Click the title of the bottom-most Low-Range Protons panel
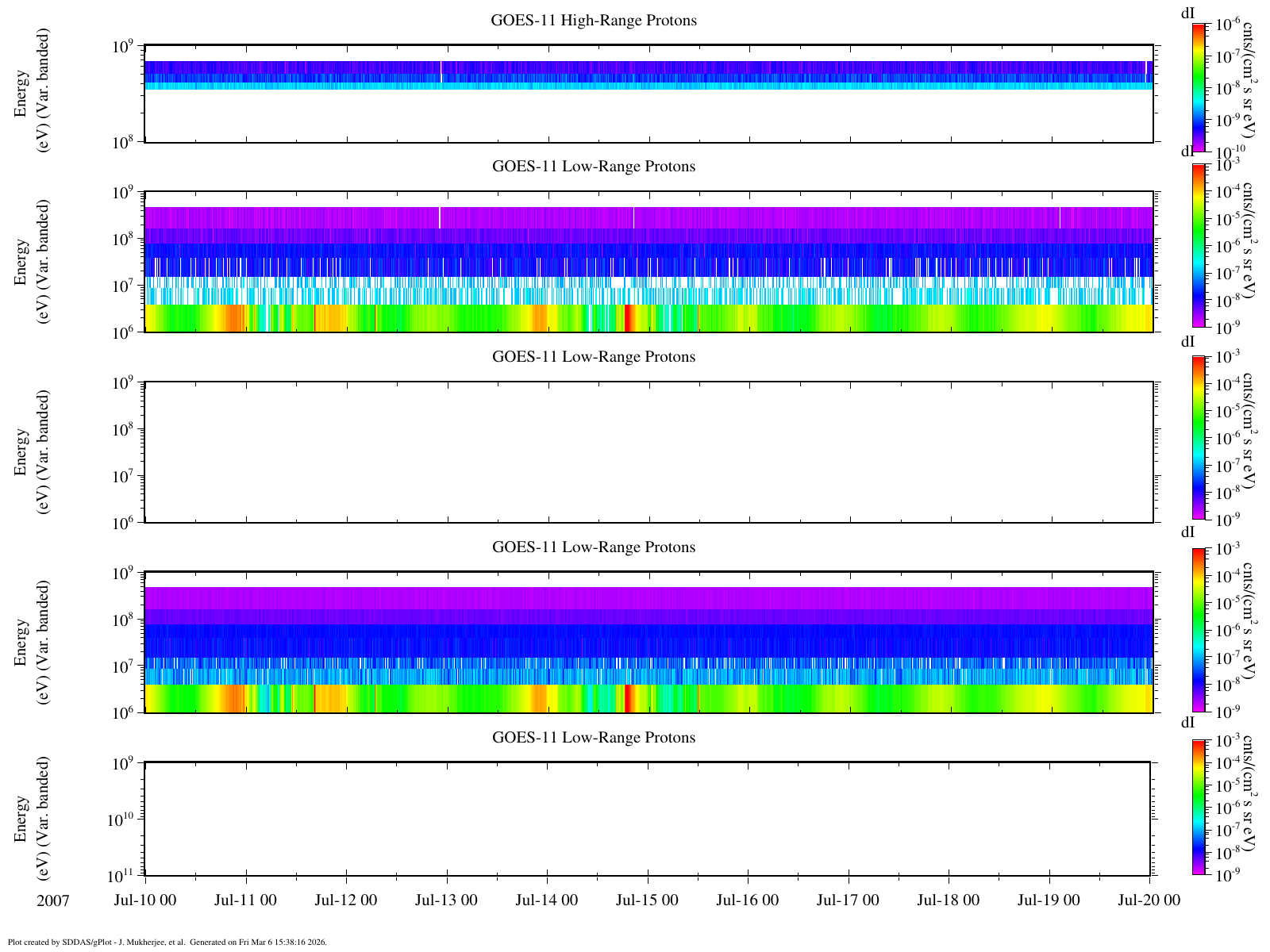The image size is (1270, 952). pyautogui.click(x=593, y=738)
